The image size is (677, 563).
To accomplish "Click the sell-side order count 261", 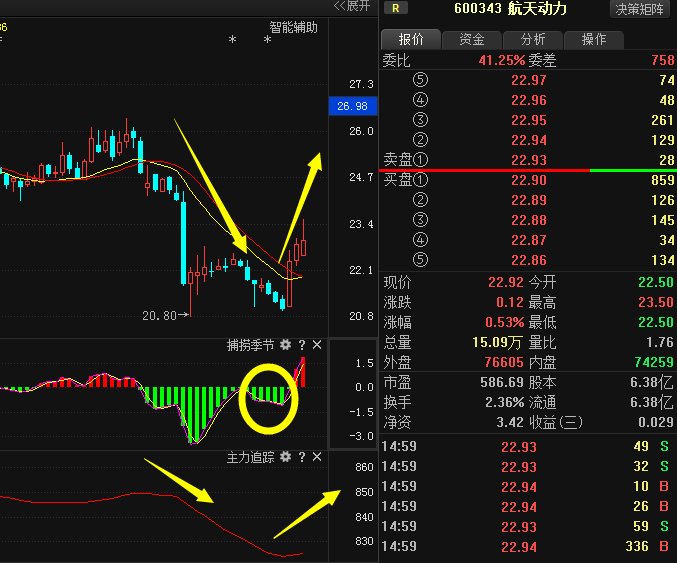I will [662, 120].
